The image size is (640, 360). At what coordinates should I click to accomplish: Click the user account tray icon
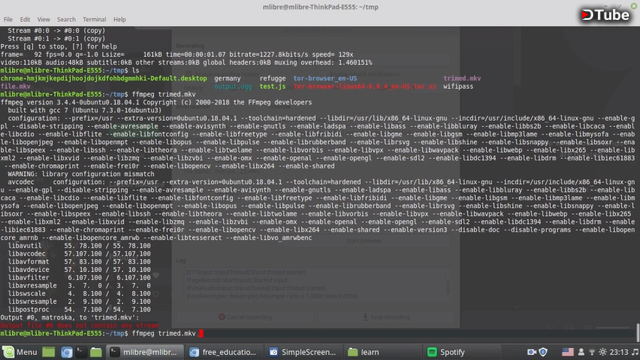581,352
